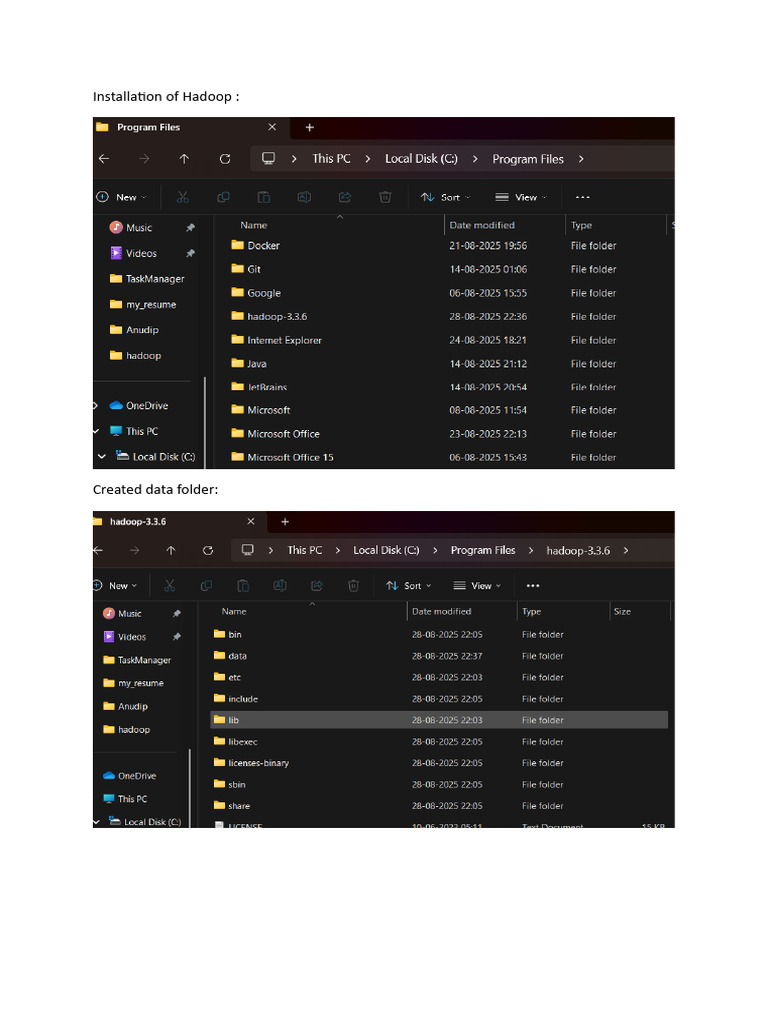Sort by Size column in hadoop-3.3.6 window

[622, 612]
